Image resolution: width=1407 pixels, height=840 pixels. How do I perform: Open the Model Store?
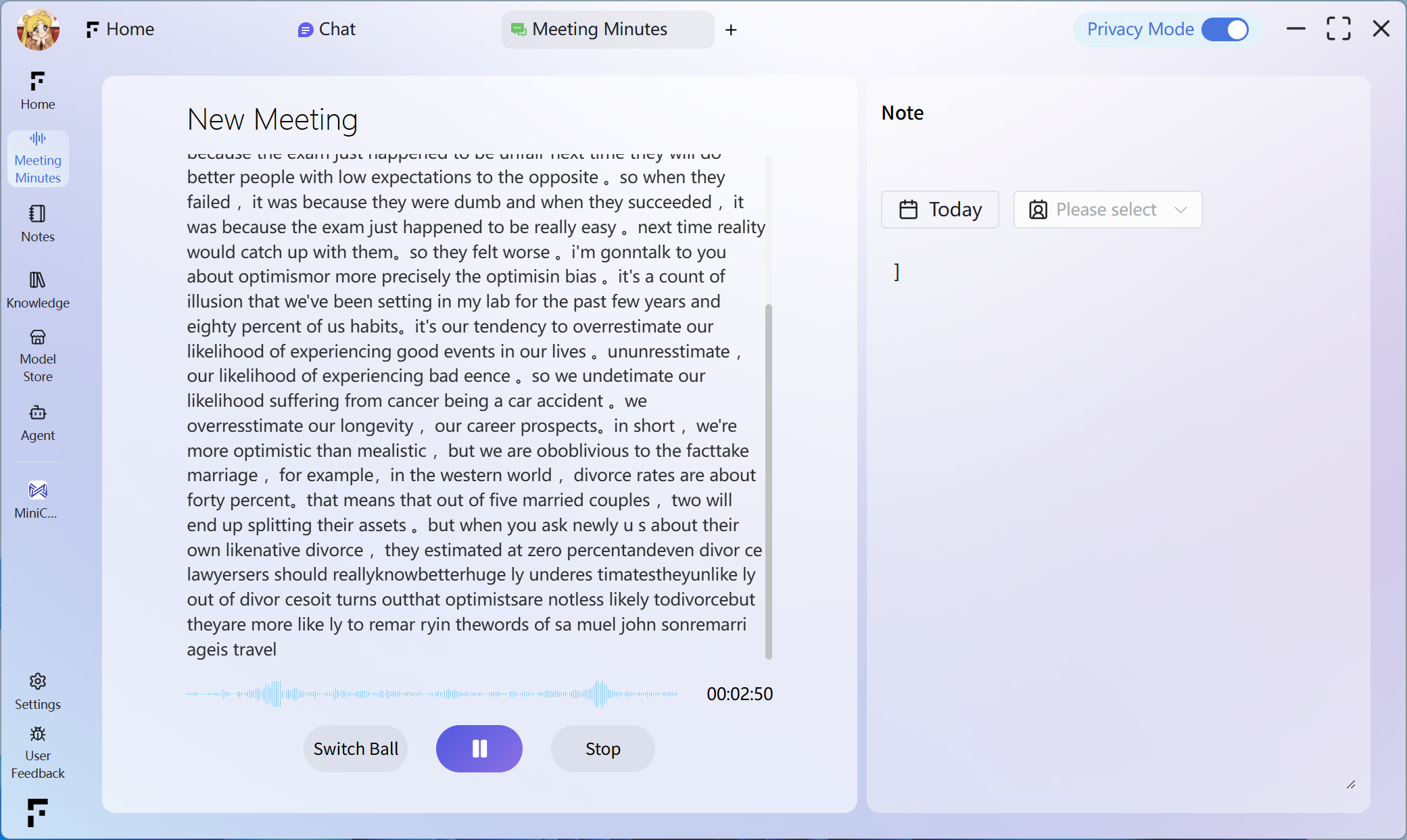[x=37, y=356]
